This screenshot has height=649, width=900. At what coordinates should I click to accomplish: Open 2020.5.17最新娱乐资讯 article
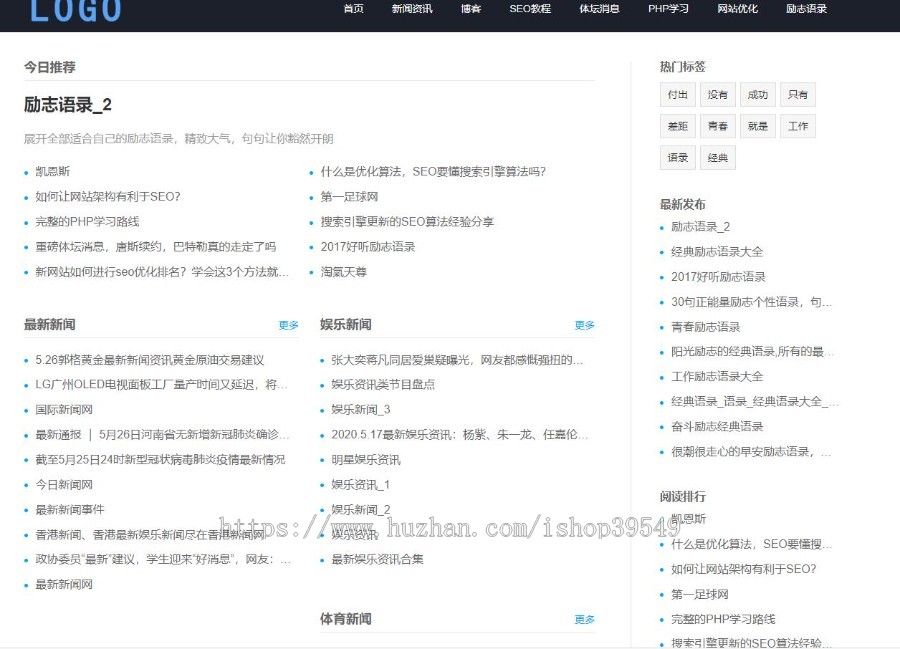click(459, 434)
